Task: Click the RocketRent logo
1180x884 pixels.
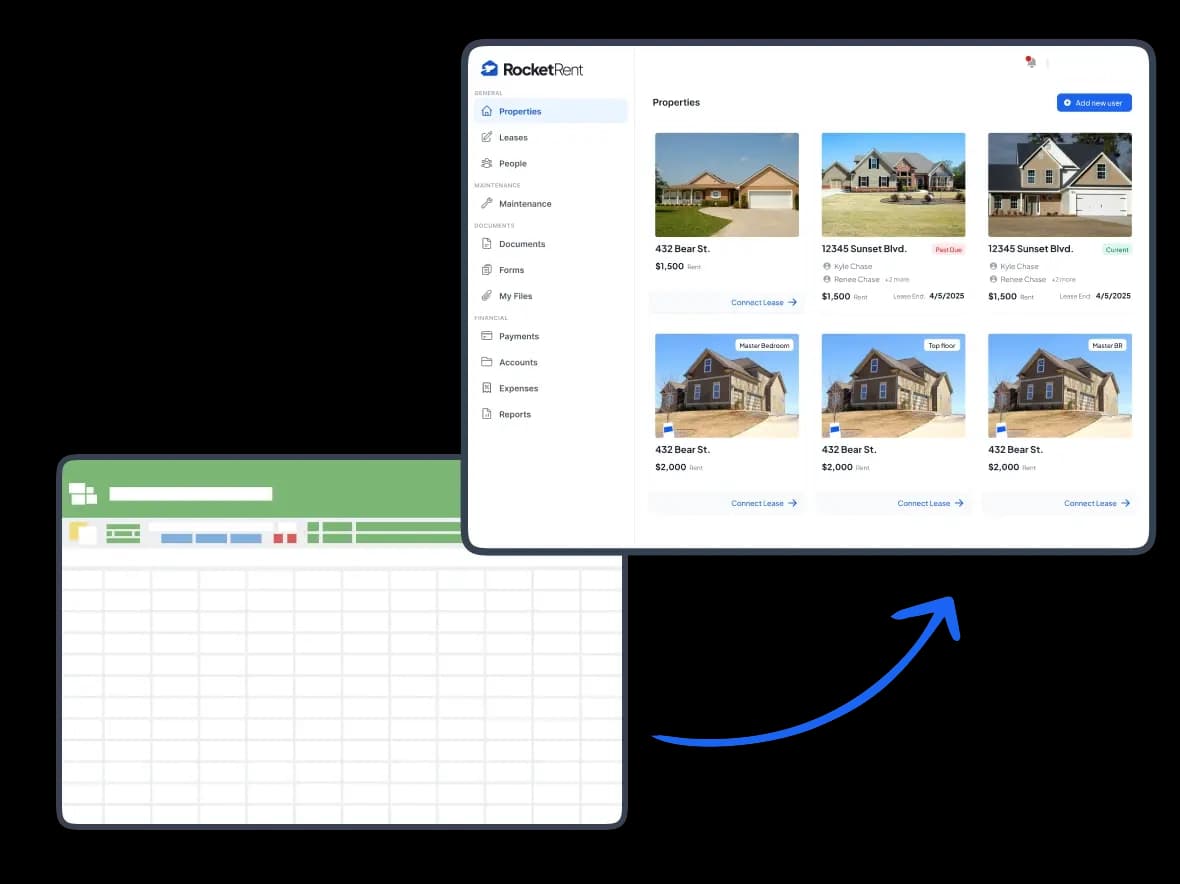Action: point(531,69)
